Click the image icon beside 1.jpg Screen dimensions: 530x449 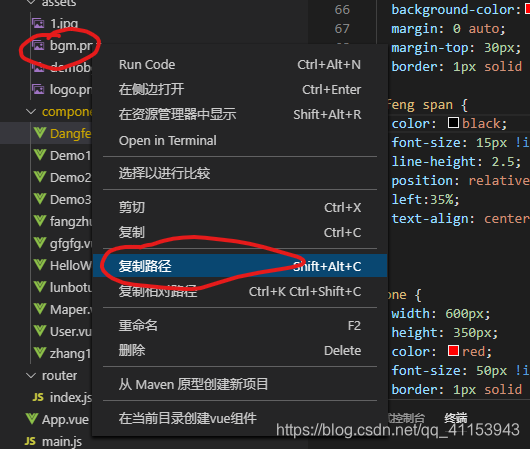tap(38, 23)
